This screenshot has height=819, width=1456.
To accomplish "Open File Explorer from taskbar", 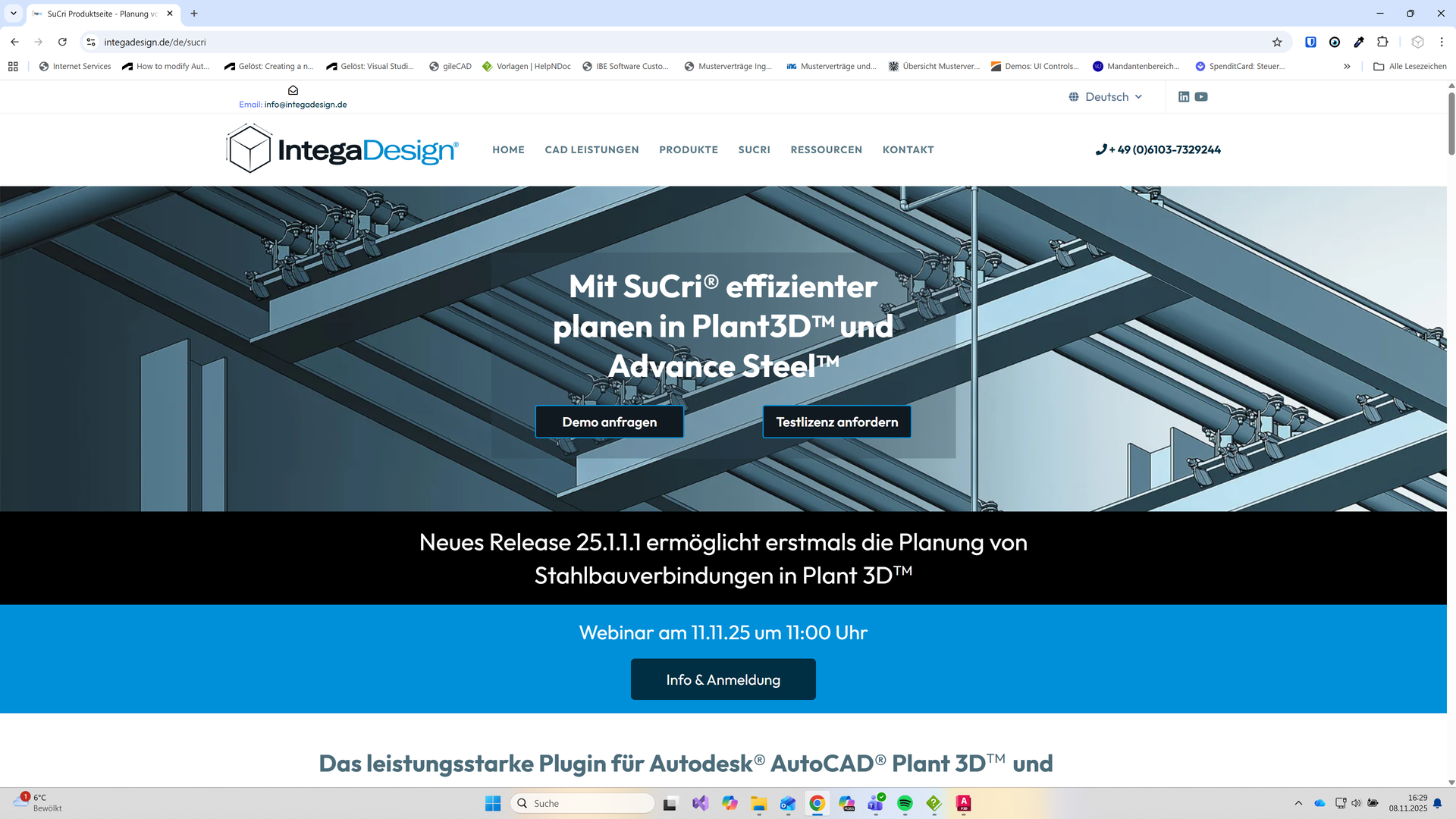I will pos(759,803).
